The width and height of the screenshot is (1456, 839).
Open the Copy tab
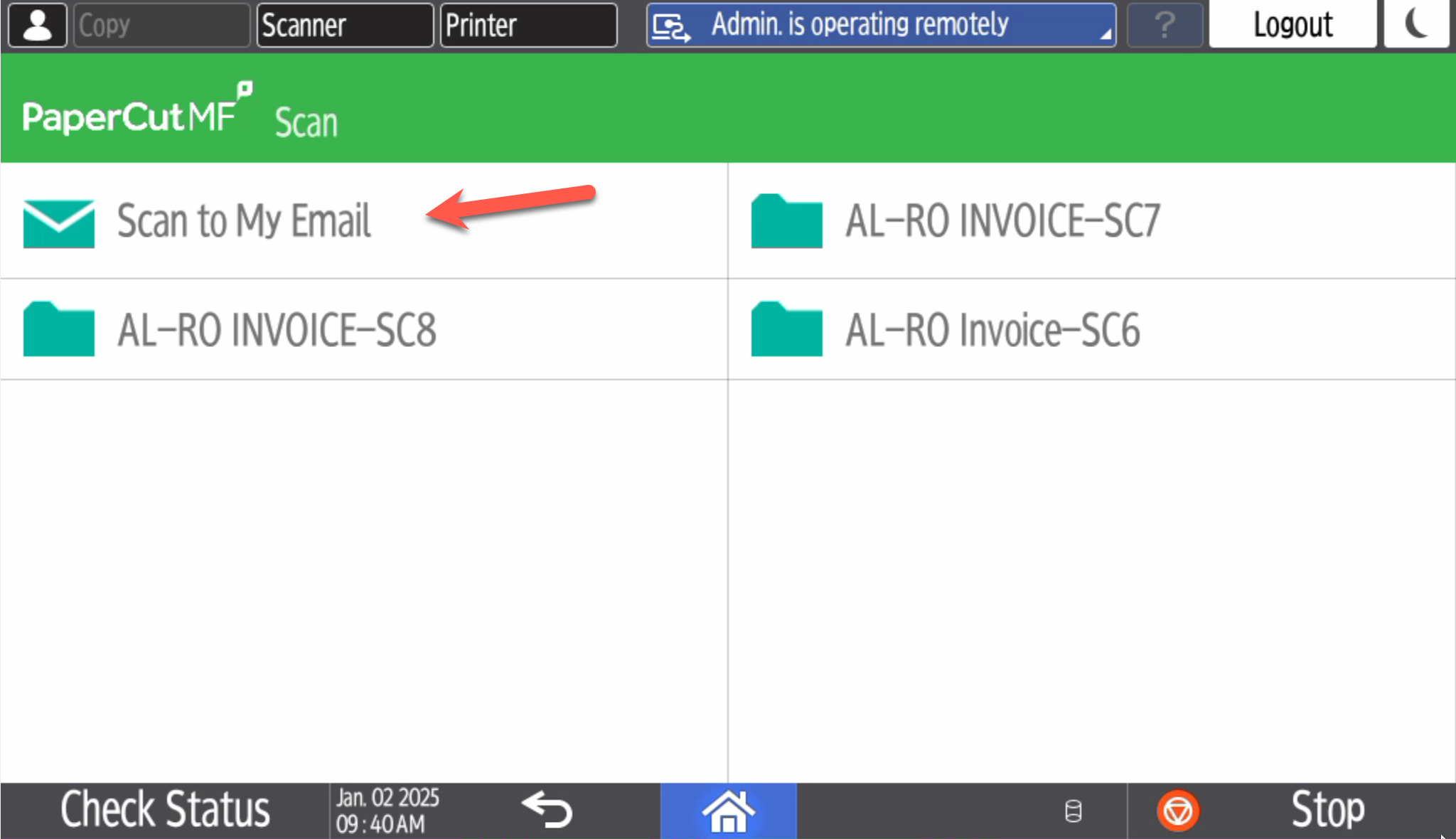[161, 26]
